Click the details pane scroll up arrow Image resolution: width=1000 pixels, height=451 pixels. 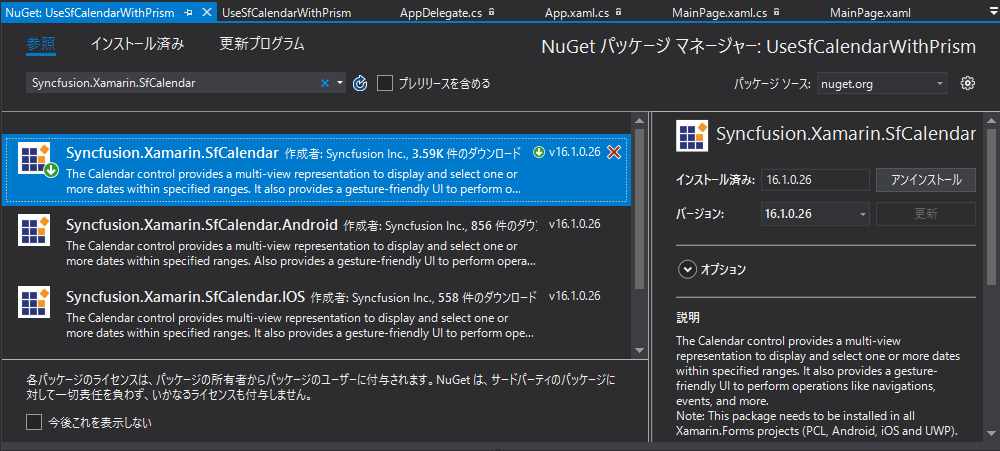coord(990,119)
